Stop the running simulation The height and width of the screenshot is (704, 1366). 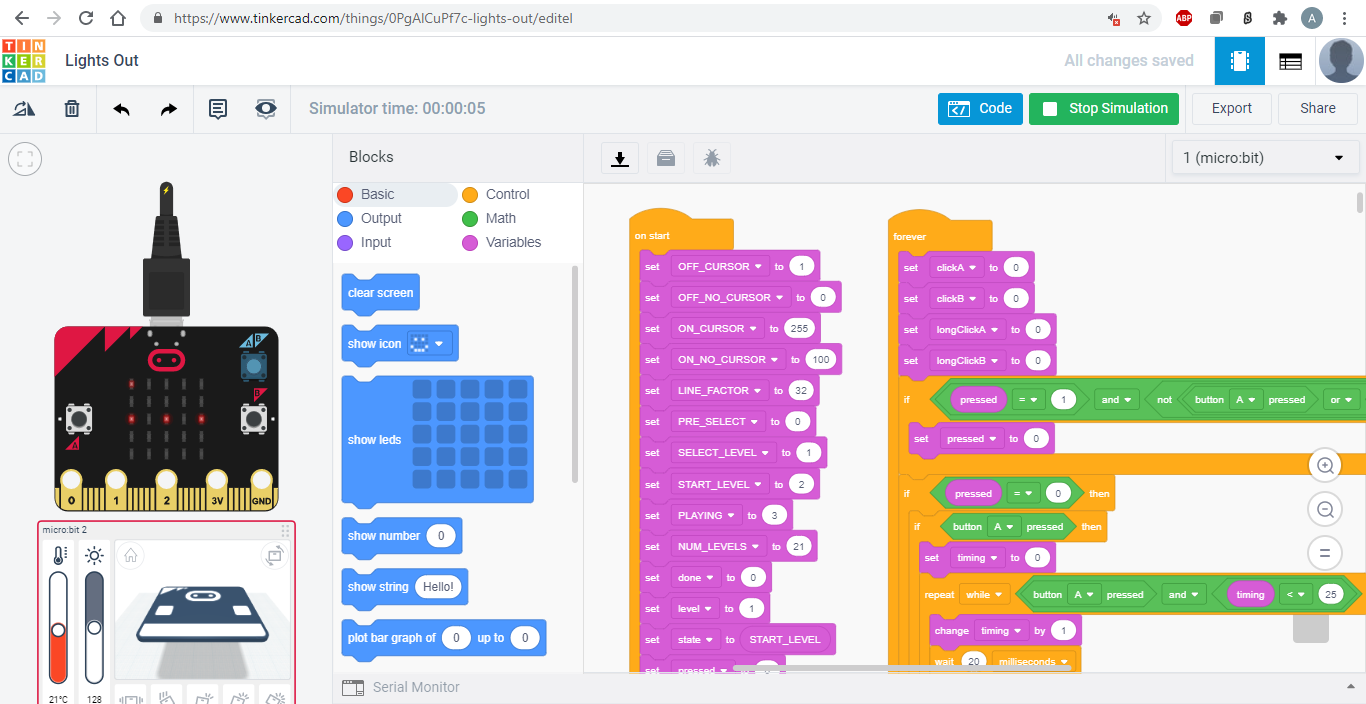(1103, 108)
